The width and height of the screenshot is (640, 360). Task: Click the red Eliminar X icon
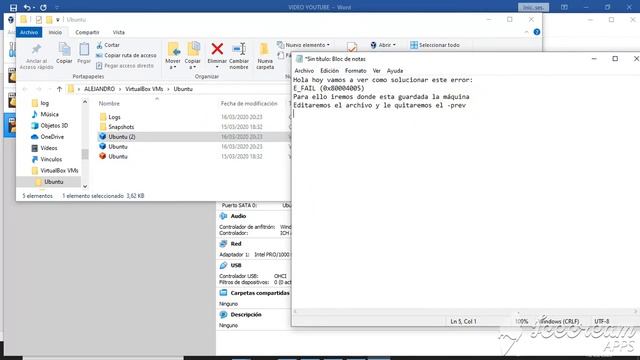[x=217, y=49]
